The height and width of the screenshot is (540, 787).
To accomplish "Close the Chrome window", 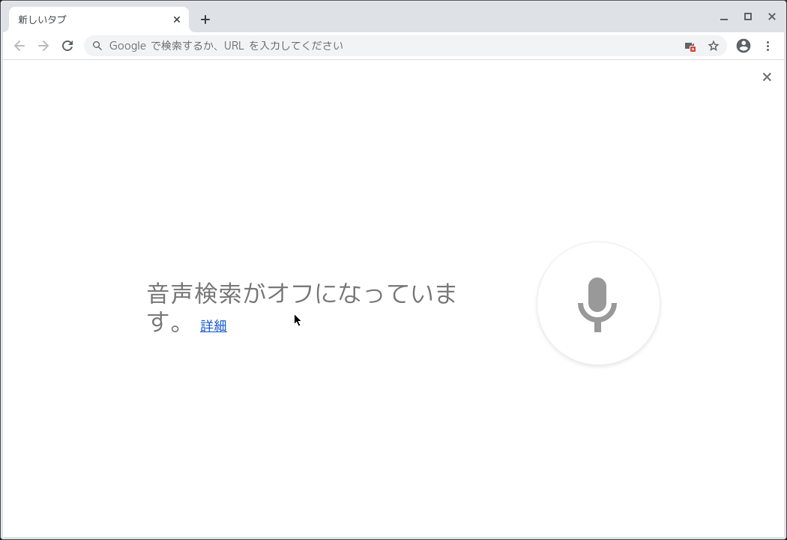I will (x=772, y=17).
